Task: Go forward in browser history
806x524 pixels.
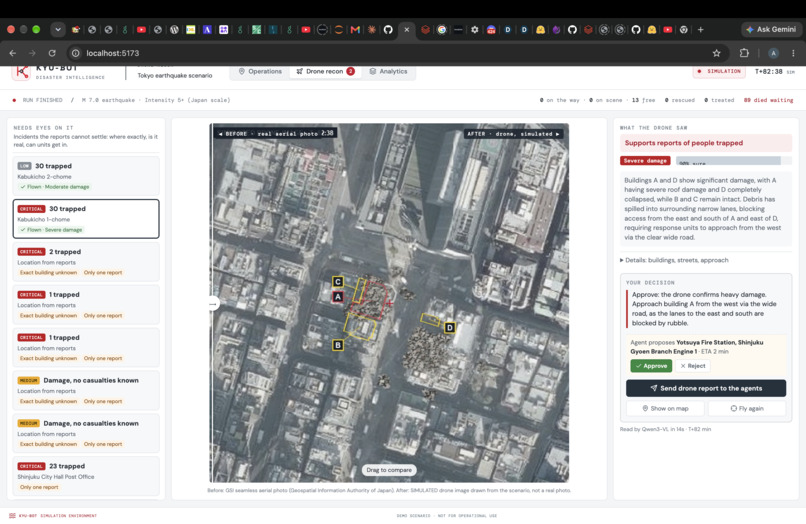Action: [32, 53]
